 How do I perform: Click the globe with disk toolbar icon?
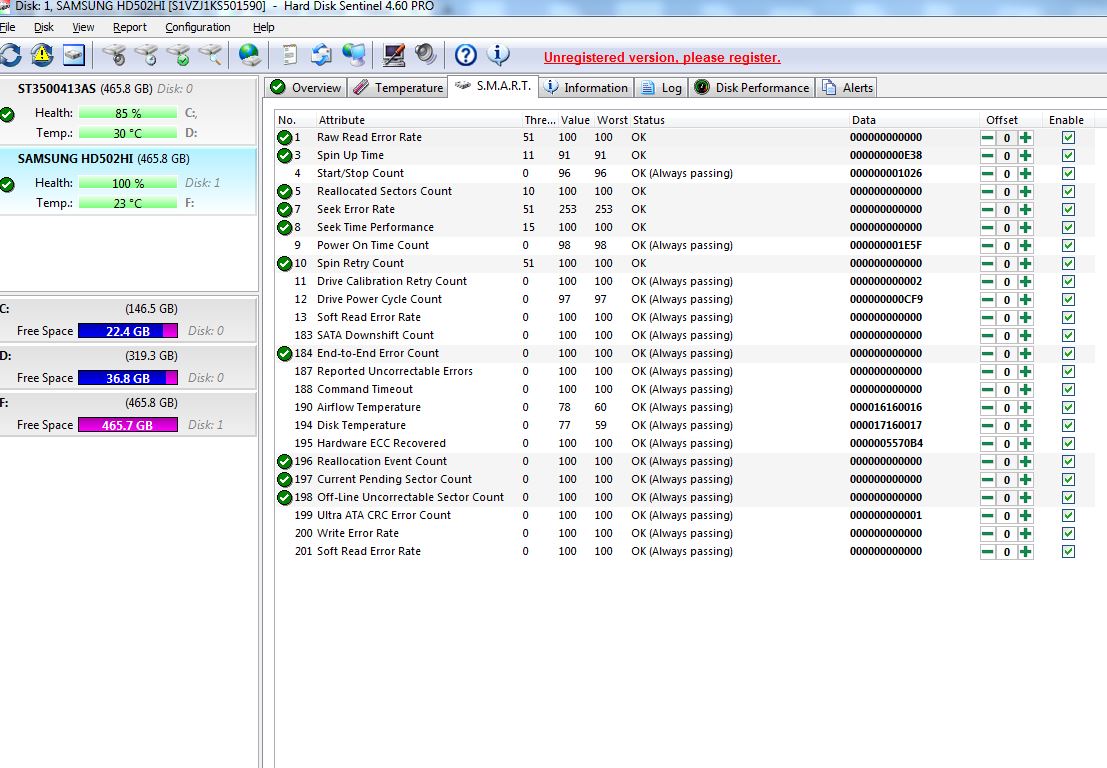coord(249,54)
